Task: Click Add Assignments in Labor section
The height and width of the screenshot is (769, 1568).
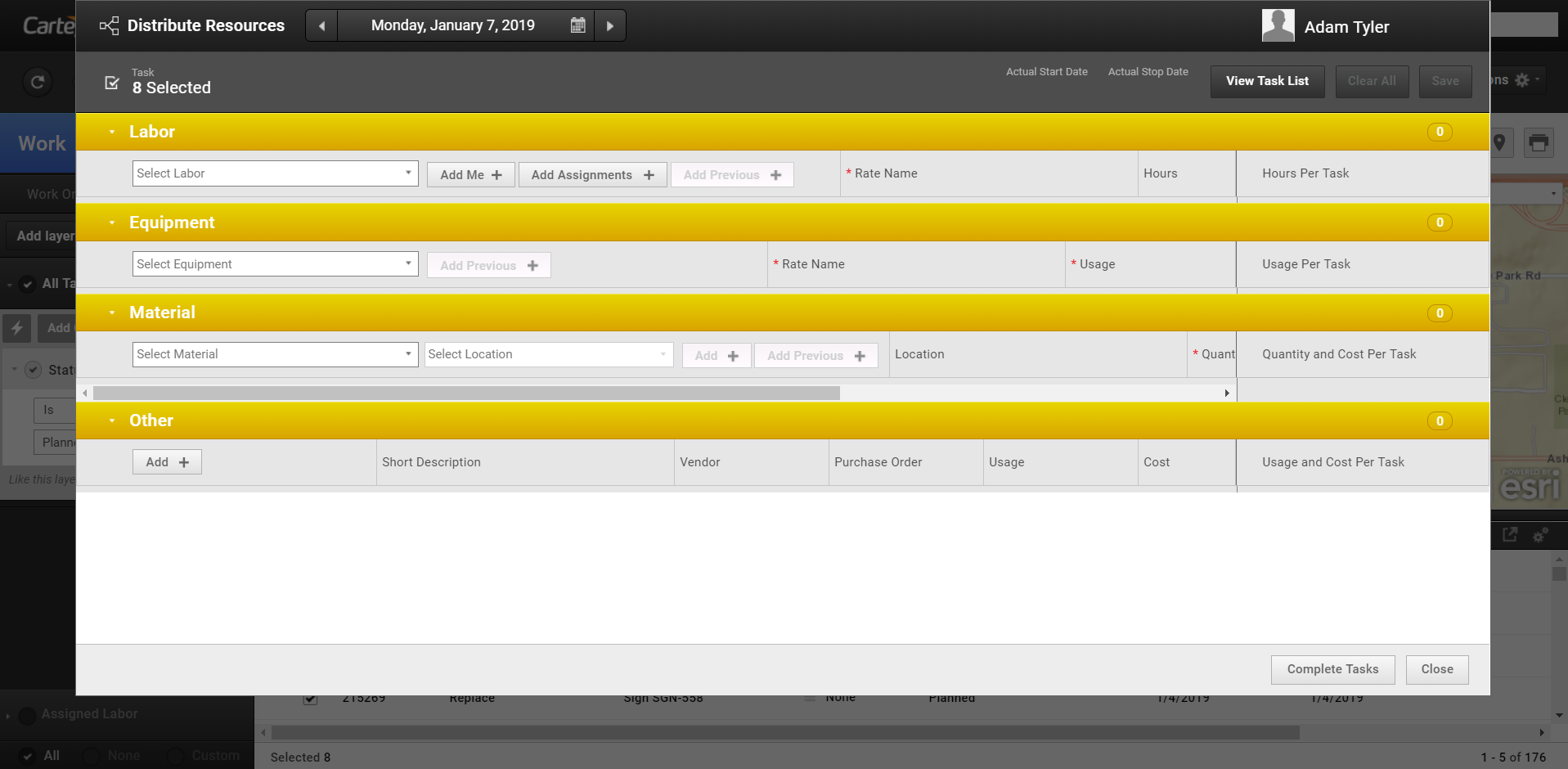Action: coord(592,175)
